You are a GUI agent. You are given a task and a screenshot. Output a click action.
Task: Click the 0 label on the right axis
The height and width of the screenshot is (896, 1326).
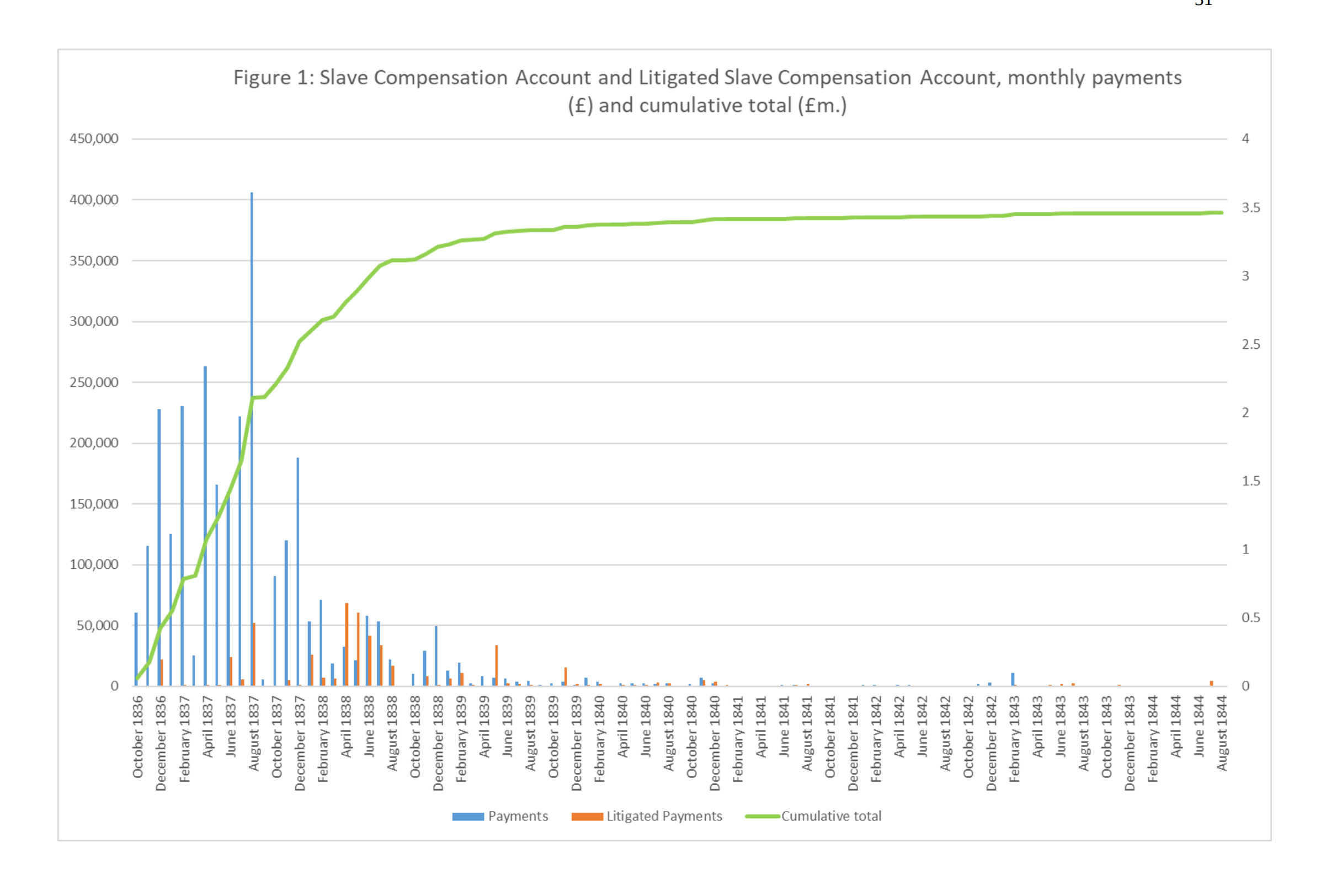(1245, 686)
